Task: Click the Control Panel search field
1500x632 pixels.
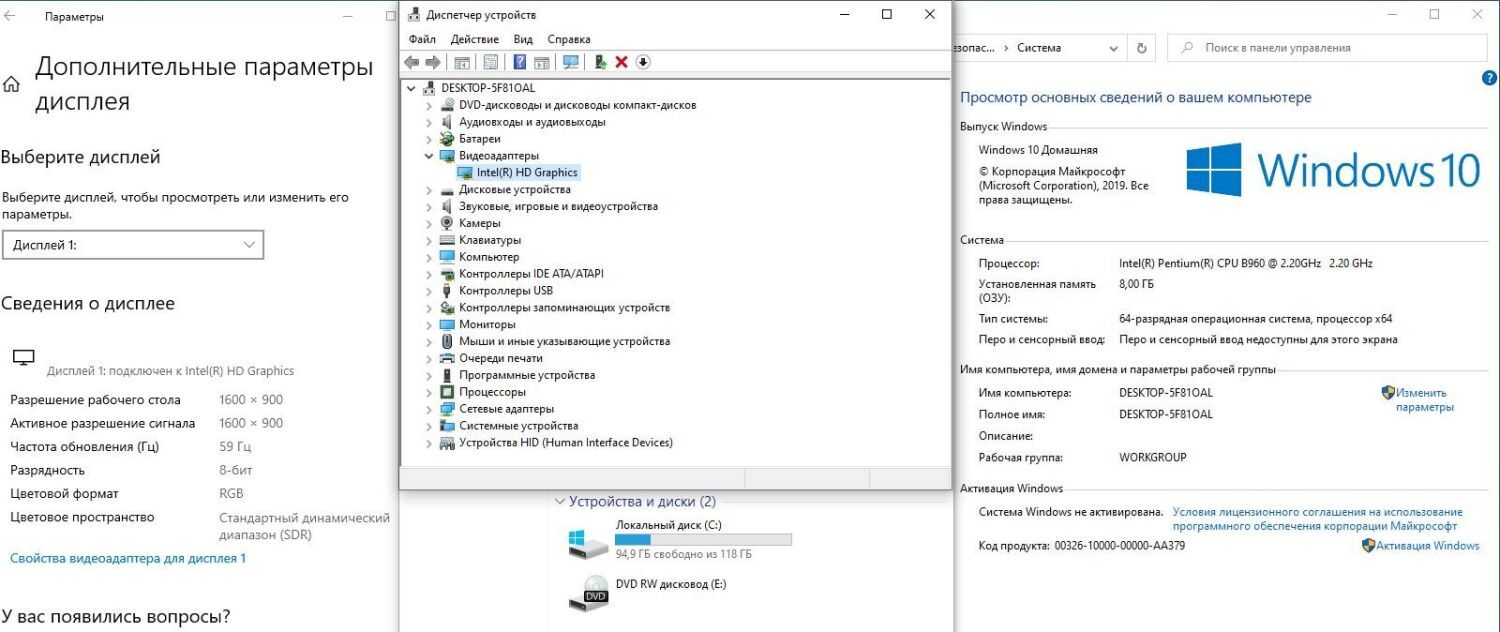Action: pyautogui.click(x=1330, y=48)
